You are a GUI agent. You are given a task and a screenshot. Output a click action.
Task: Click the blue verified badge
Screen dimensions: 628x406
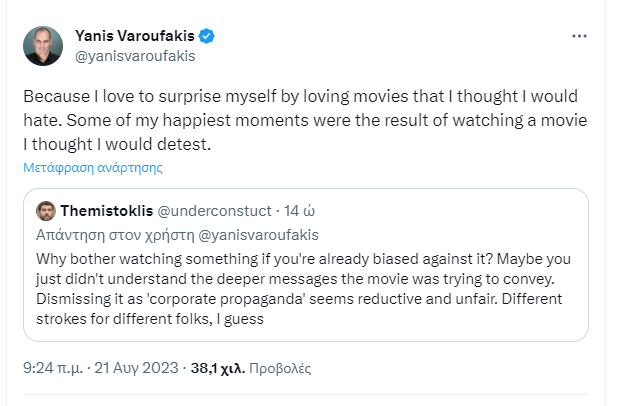tap(207, 37)
